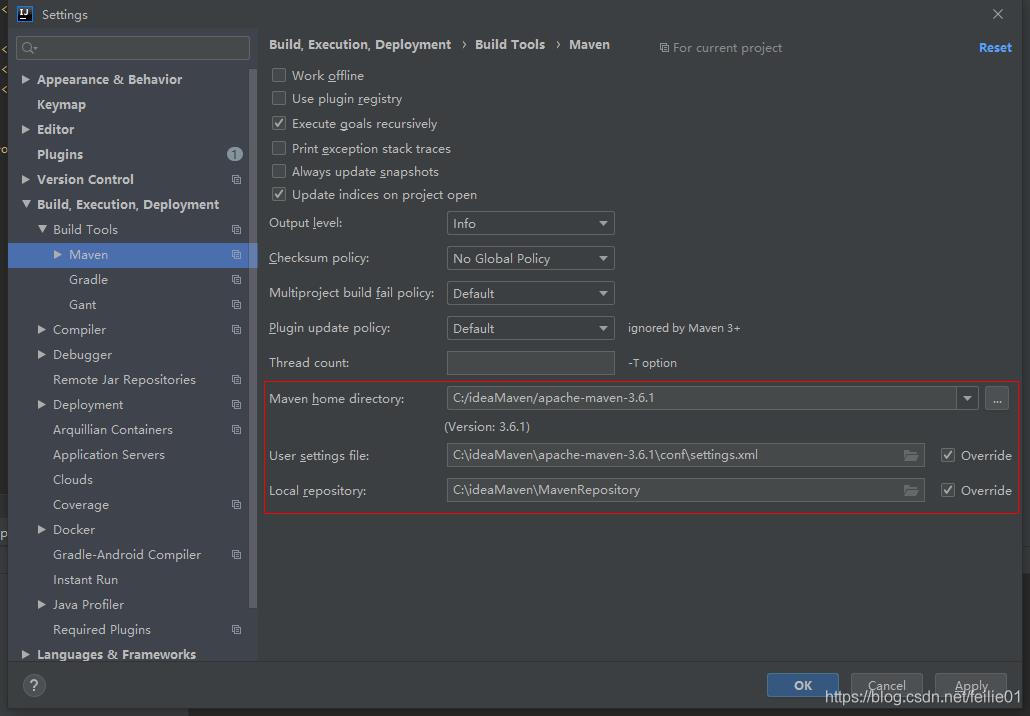
Task: Click the Reset link
Action: point(995,48)
